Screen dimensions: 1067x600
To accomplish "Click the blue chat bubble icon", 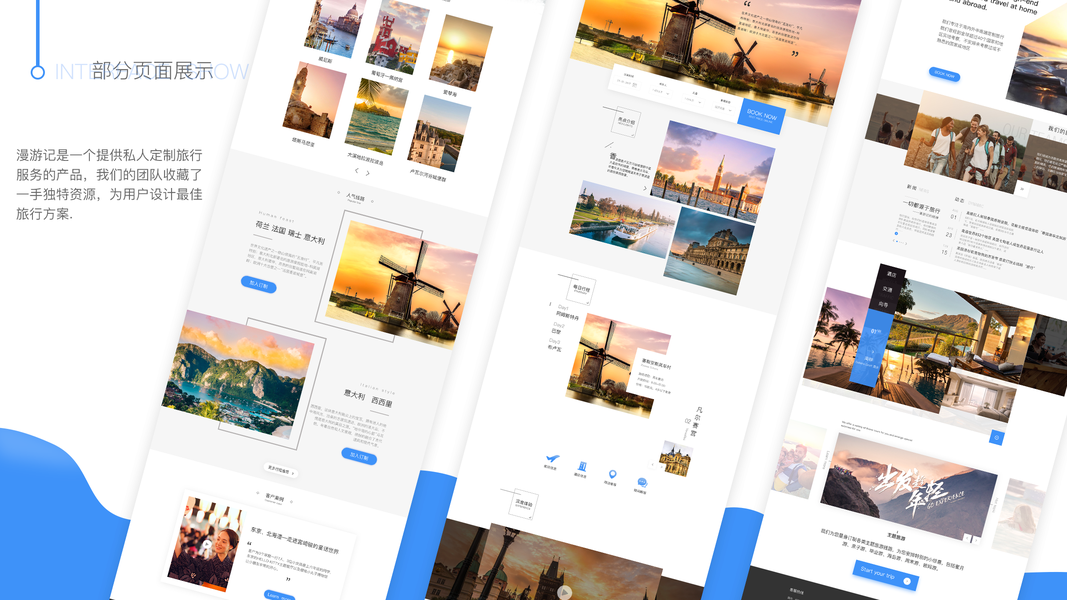I will pyautogui.click(x=642, y=482).
